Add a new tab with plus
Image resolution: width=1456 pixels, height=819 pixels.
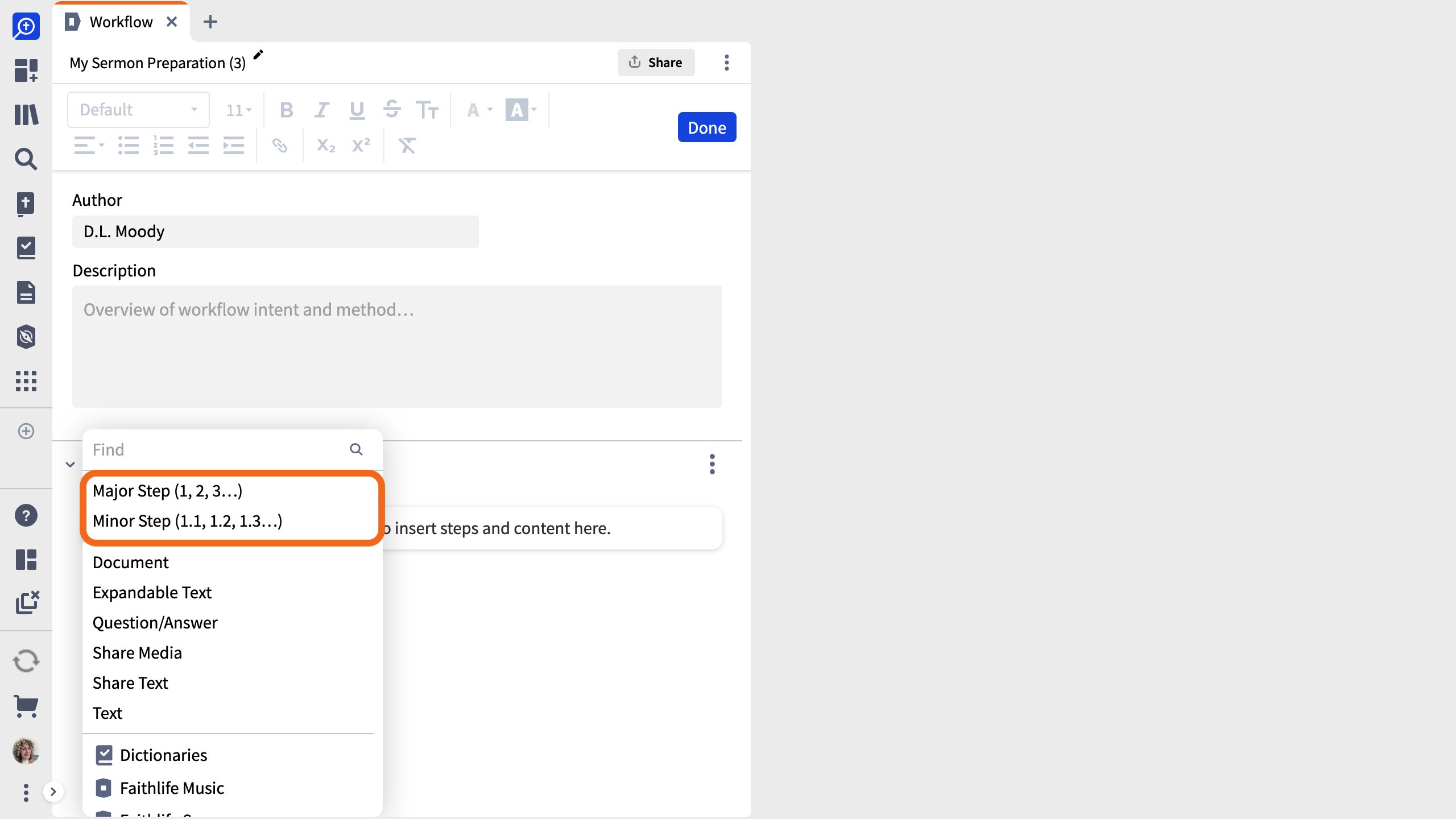pos(210,22)
